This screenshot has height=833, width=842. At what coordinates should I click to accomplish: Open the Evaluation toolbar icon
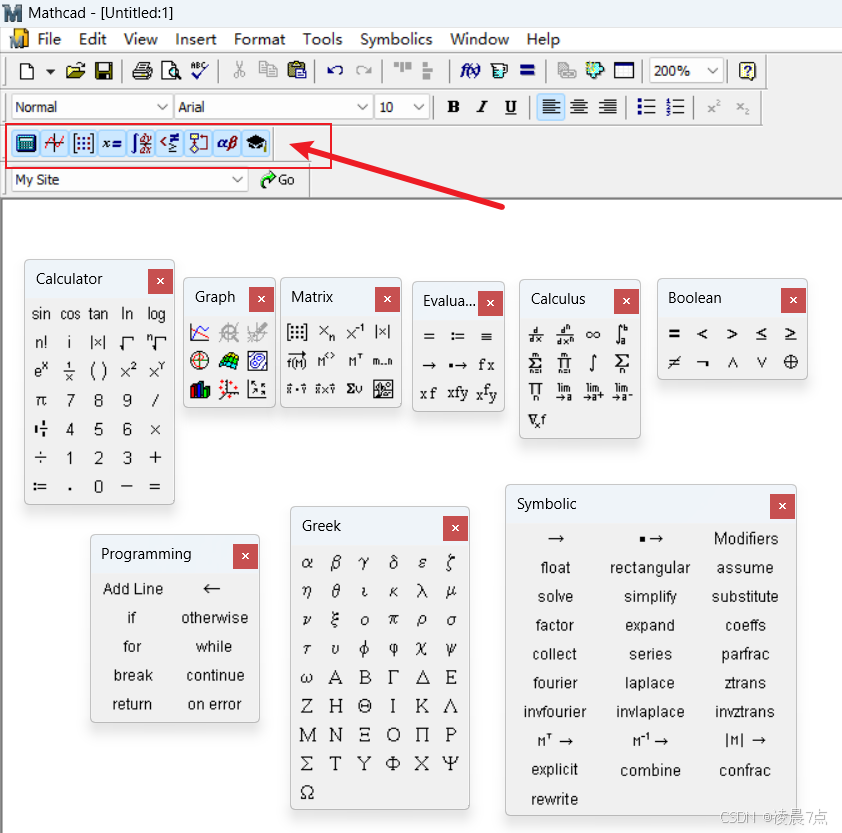112,143
